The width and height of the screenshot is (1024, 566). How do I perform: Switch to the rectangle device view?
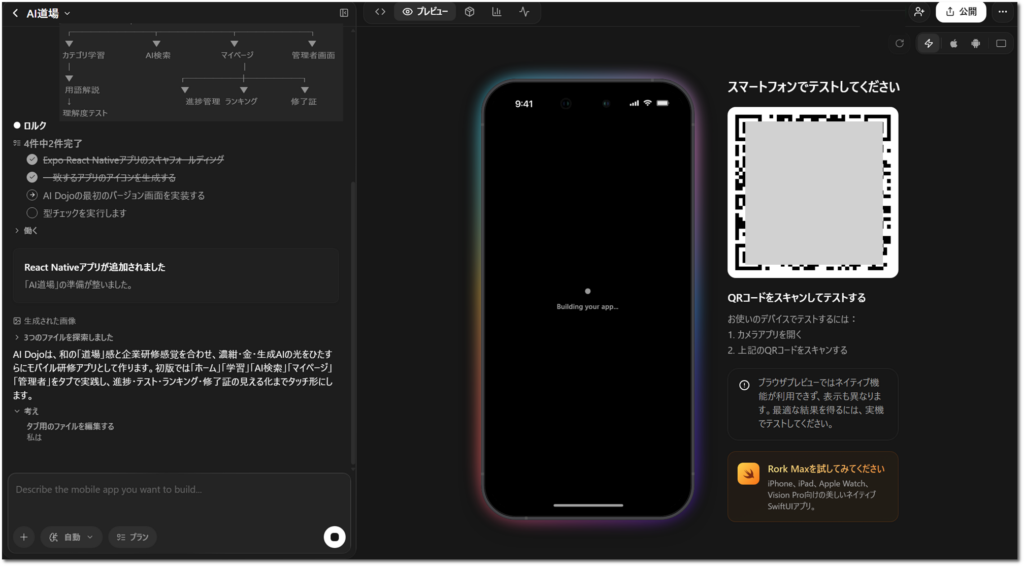click(1001, 43)
